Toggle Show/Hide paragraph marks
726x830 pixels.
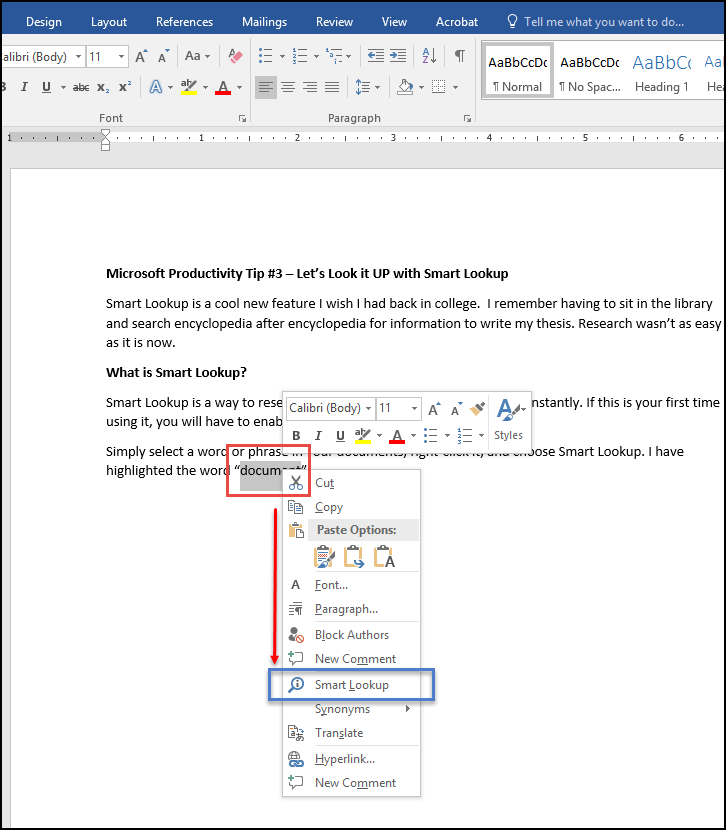click(460, 56)
